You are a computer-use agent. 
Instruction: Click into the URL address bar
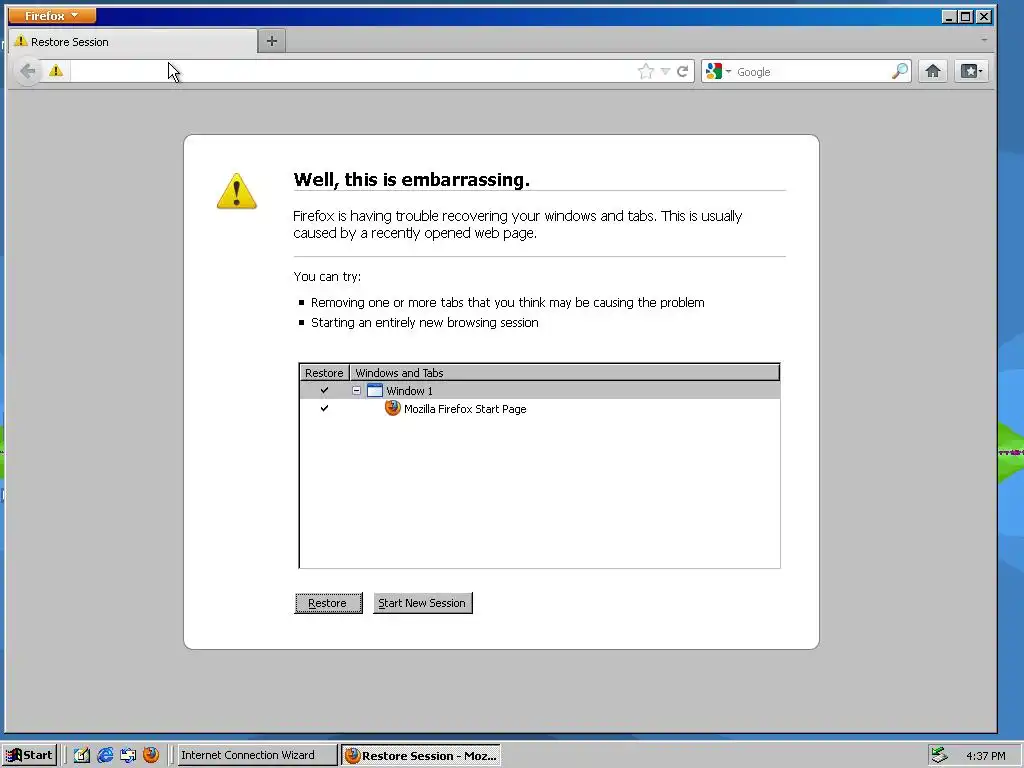(353, 71)
